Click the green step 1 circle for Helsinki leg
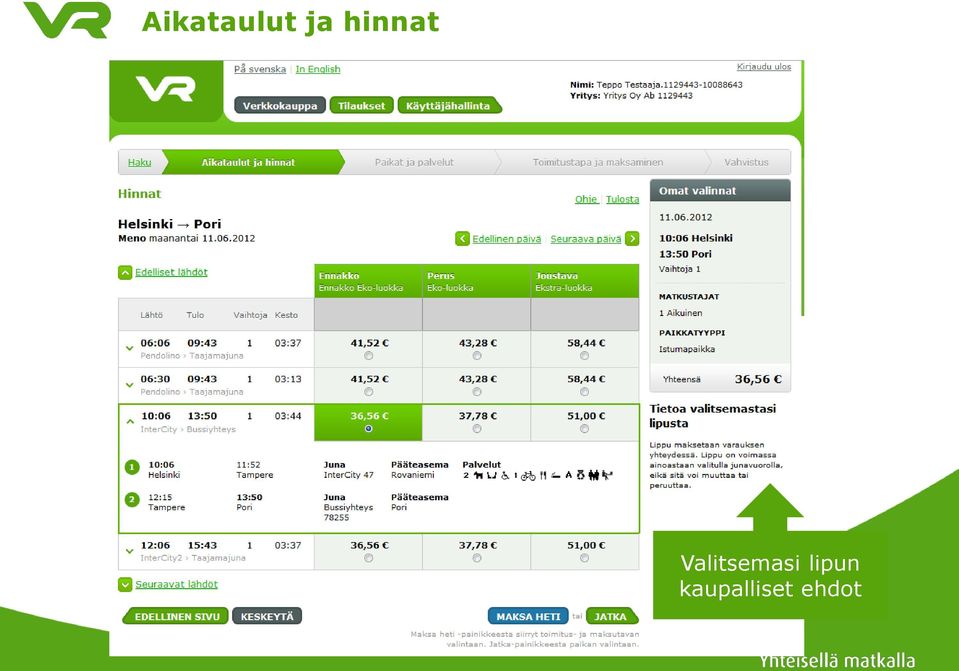This screenshot has height=671, width=959. [x=132, y=468]
